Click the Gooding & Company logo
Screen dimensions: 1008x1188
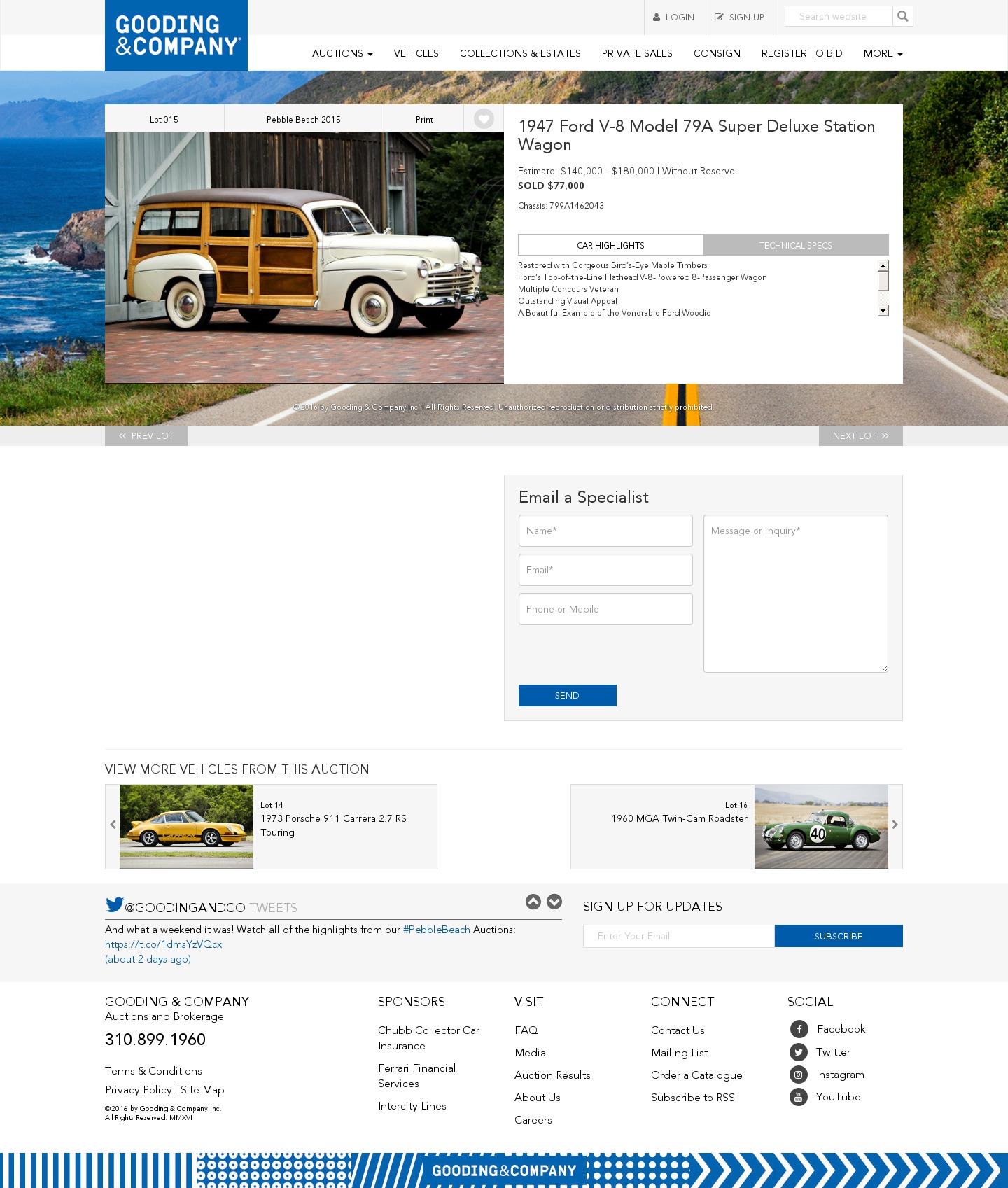(x=176, y=35)
